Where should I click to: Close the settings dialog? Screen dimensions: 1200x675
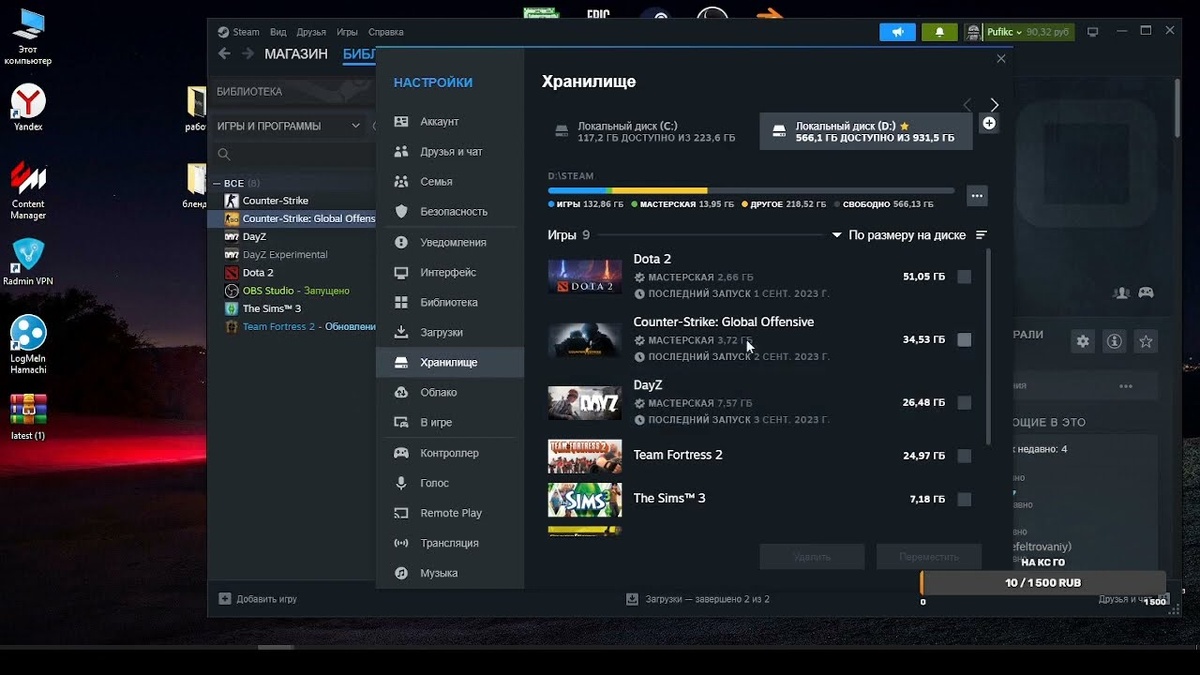(x=1001, y=59)
